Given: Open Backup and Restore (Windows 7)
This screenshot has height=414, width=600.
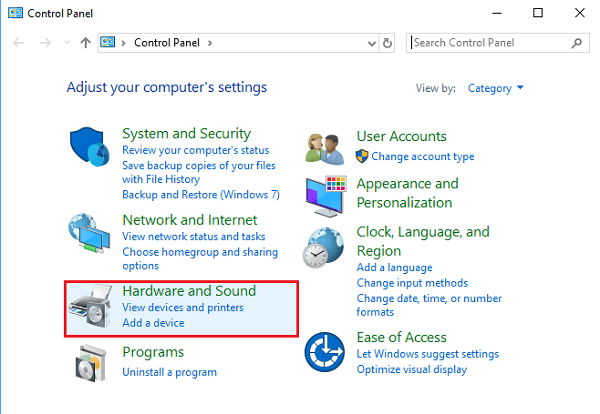Looking at the screenshot, I should (200, 194).
